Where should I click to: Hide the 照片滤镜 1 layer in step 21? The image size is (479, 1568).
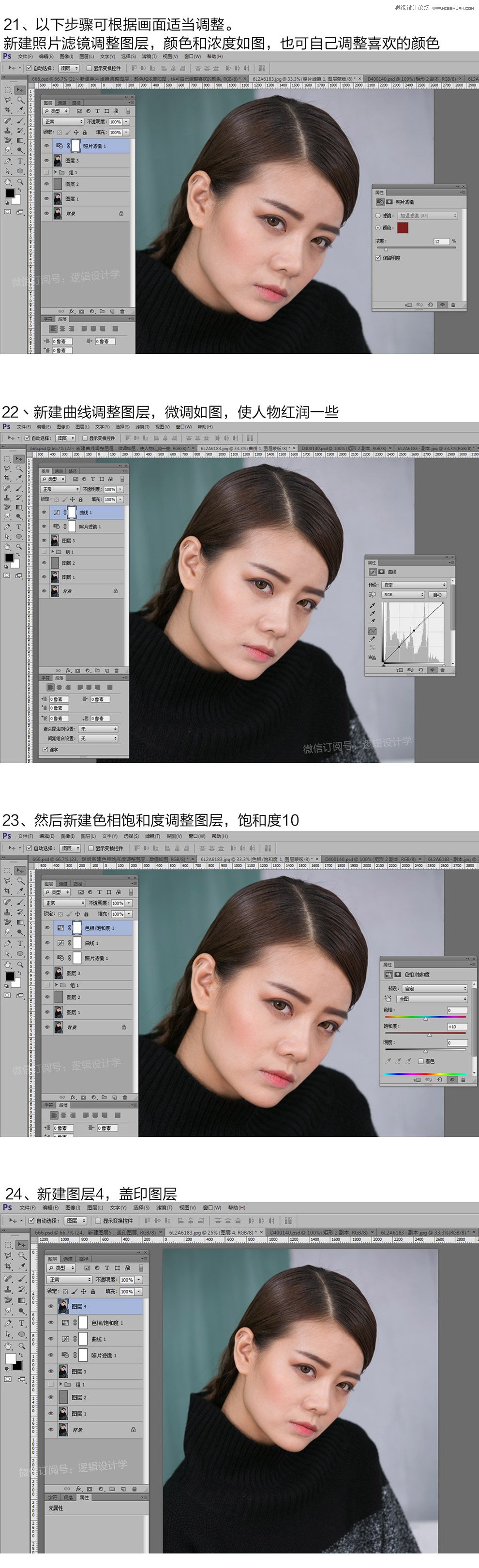pyautogui.click(x=46, y=146)
